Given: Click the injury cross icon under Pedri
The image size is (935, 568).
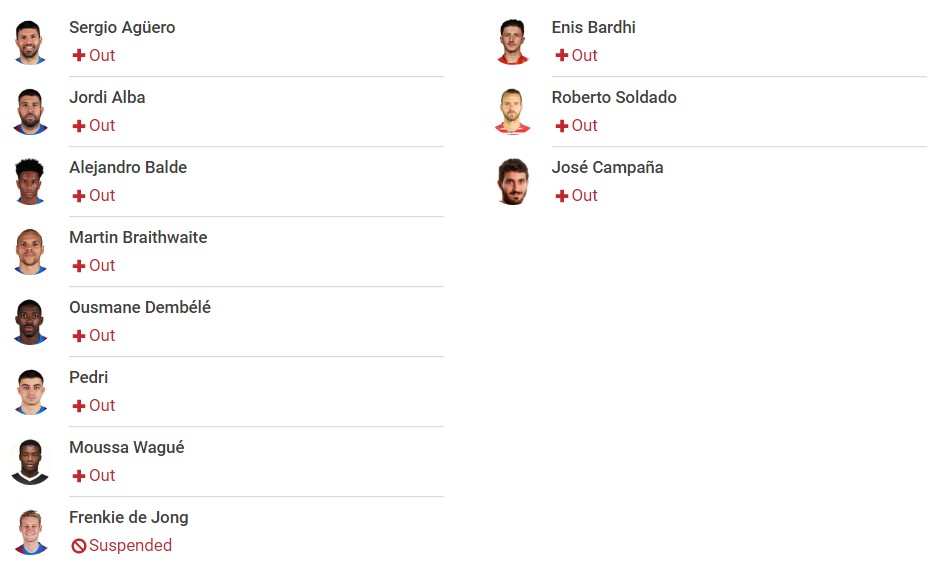Looking at the screenshot, I should click(79, 406).
